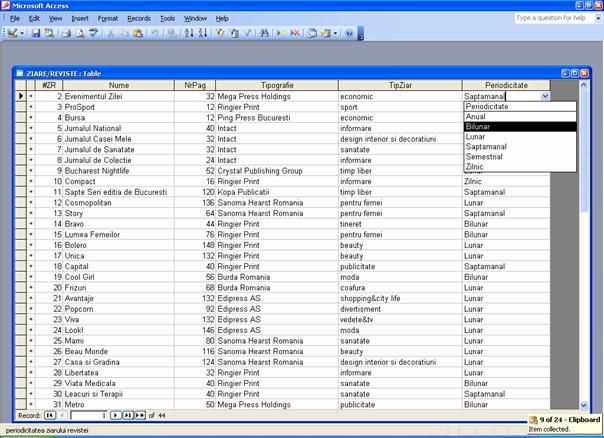The image size is (604, 438).
Task: Click the Save toolbar icon
Action: coord(36,33)
